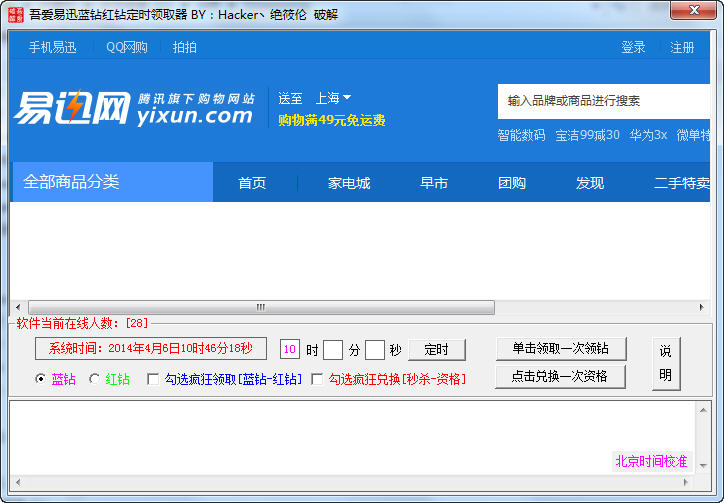Enable 勾选疯狂领取[蓝钻-红钻] checkbox

(x=152, y=380)
